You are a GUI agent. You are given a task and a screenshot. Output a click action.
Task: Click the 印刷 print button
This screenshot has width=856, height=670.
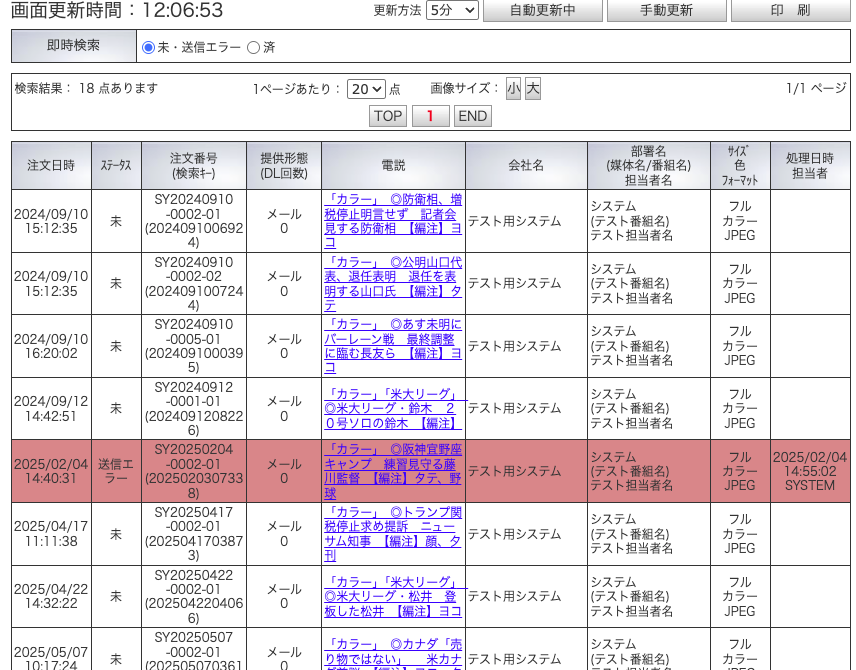(790, 10)
